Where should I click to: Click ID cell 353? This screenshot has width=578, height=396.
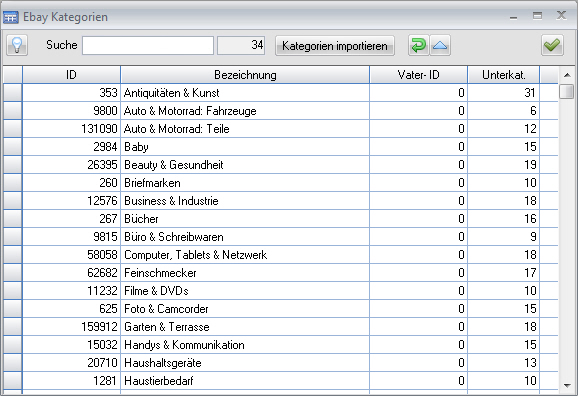[x=72, y=93]
